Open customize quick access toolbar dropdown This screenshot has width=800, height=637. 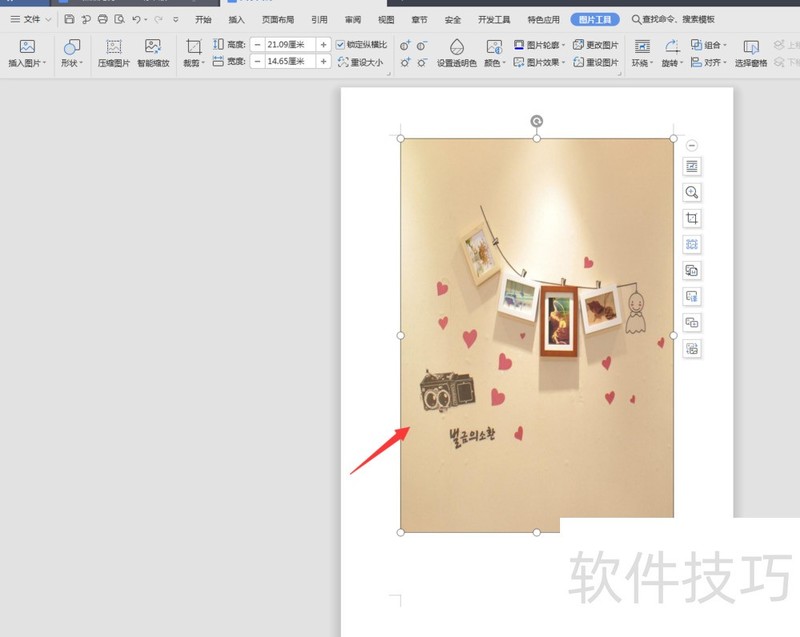(176, 19)
